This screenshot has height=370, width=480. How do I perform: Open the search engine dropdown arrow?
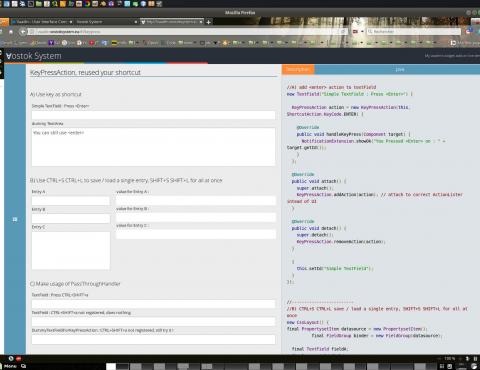coord(362,32)
